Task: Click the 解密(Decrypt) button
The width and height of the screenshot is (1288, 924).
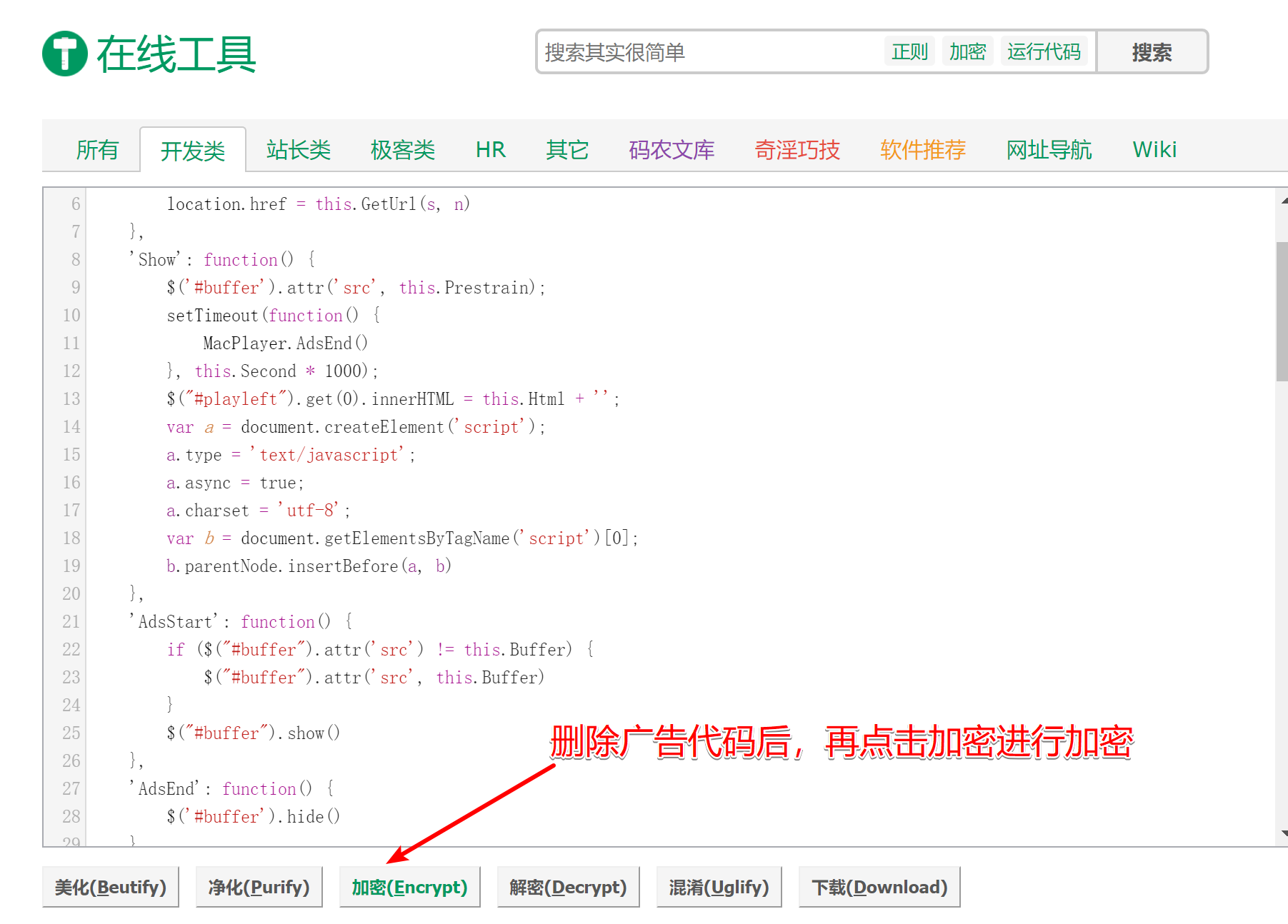Action: [568, 886]
